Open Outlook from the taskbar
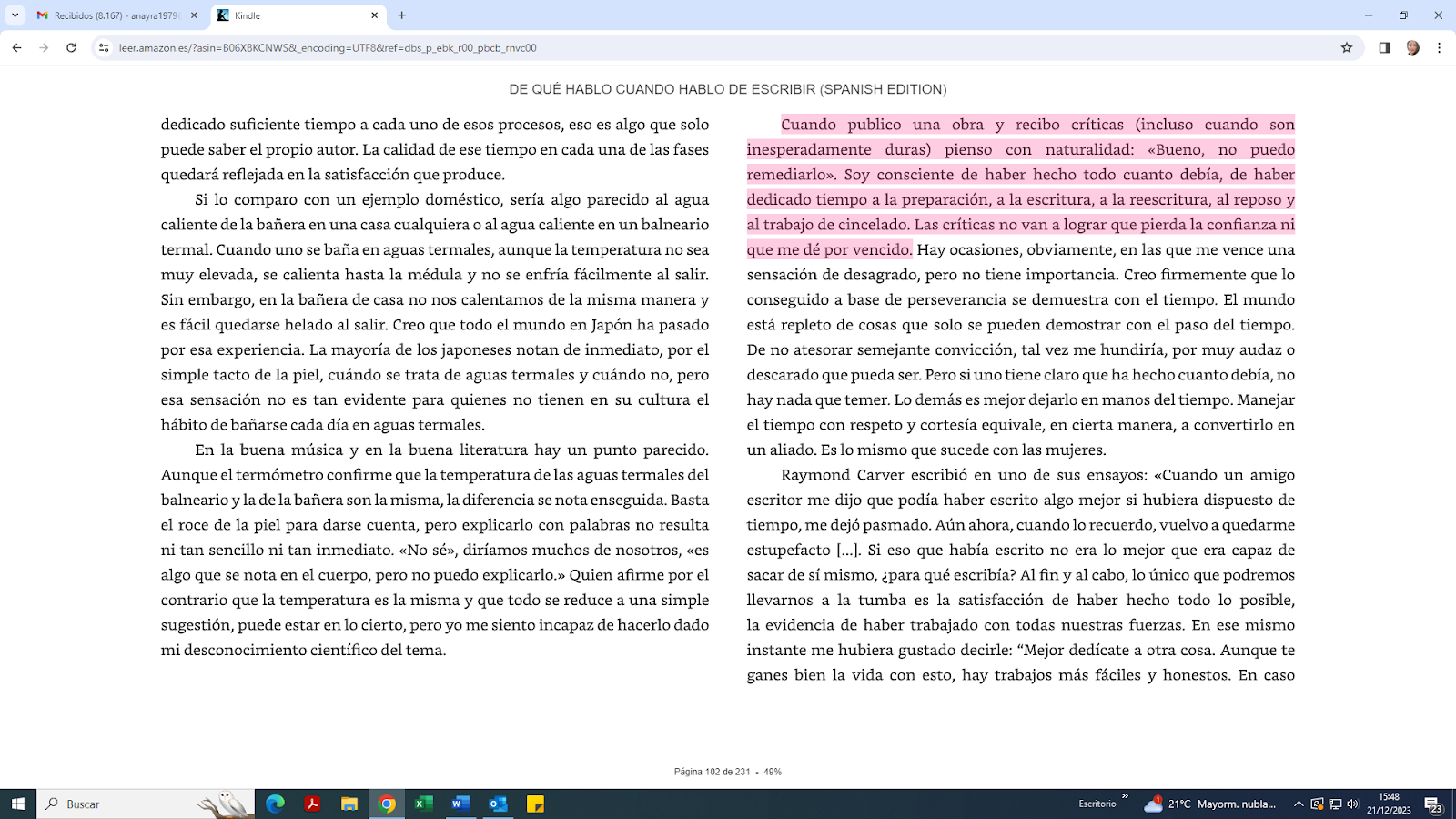The height and width of the screenshot is (819, 1456). 498,804
